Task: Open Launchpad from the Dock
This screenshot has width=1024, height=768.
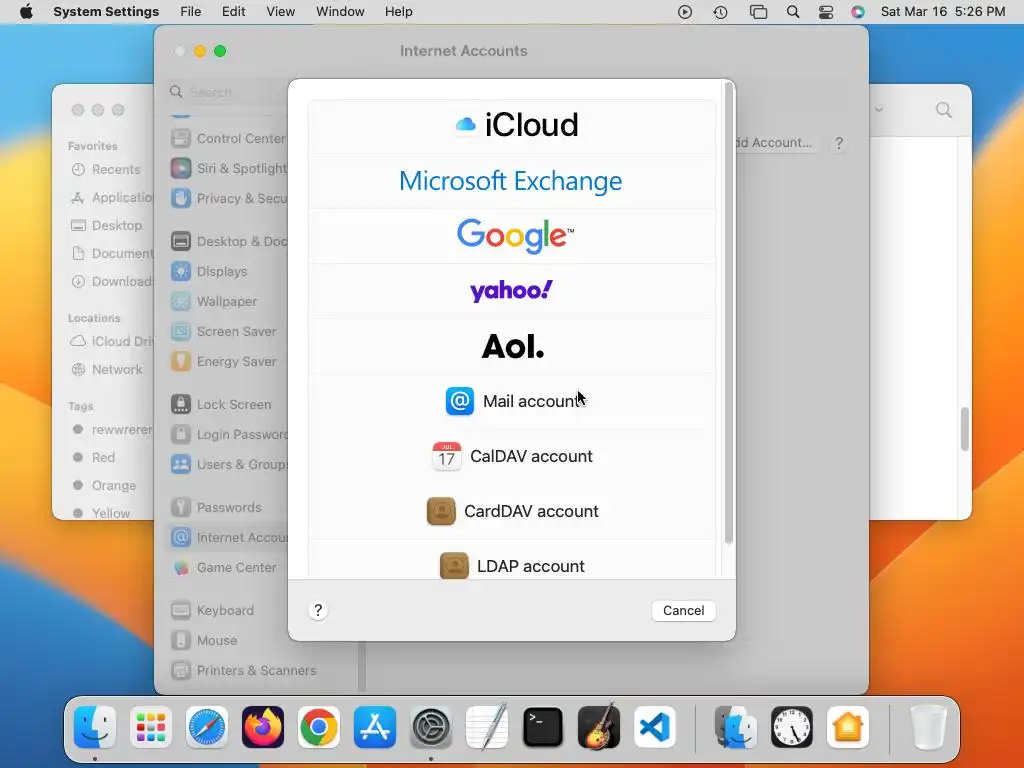Action: point(151,727)
